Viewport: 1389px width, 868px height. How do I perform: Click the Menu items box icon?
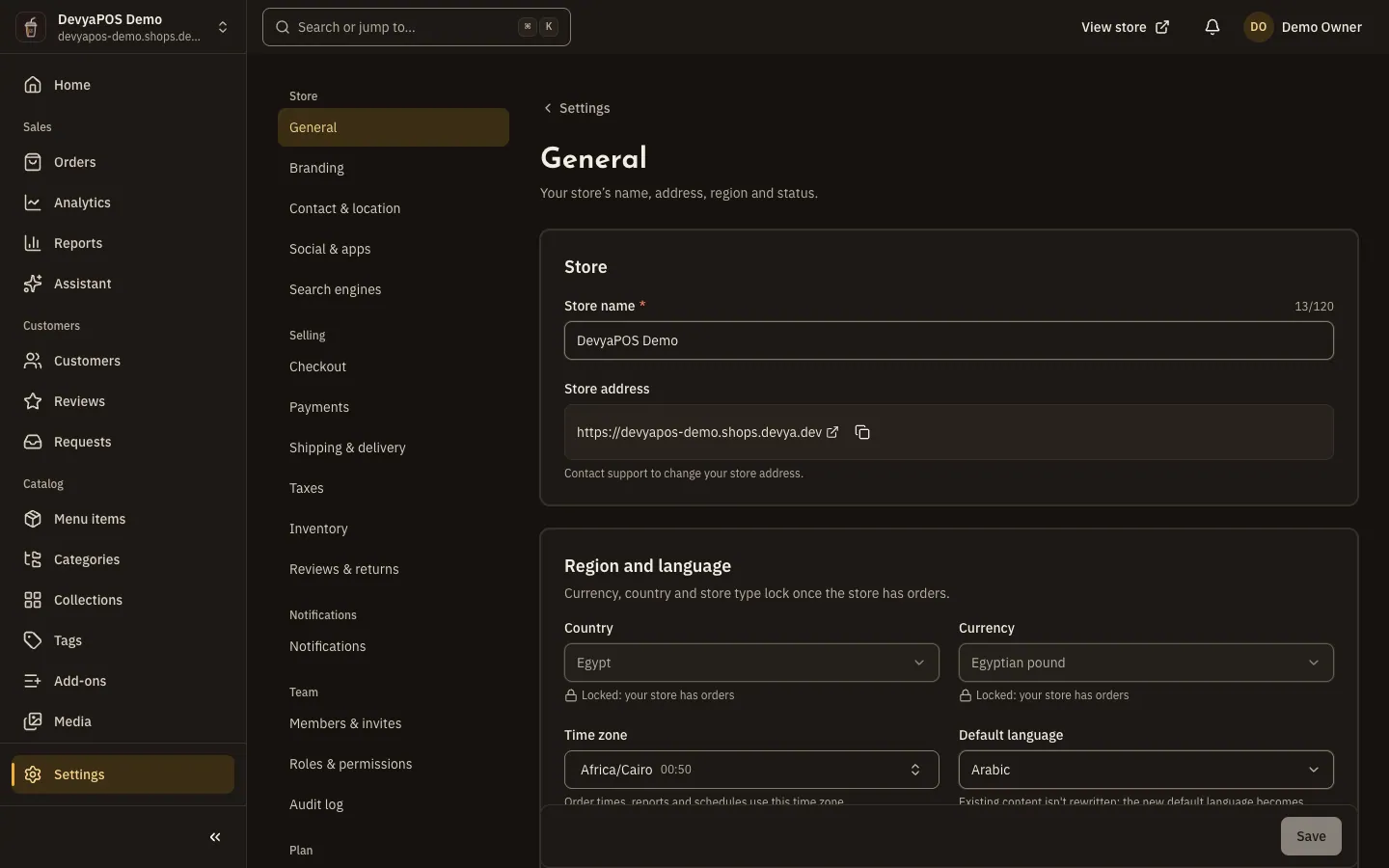(33, 519)
